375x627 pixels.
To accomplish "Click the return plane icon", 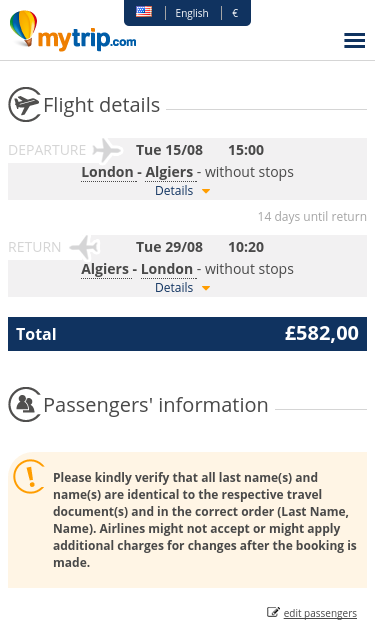I will tap(85, 247).
